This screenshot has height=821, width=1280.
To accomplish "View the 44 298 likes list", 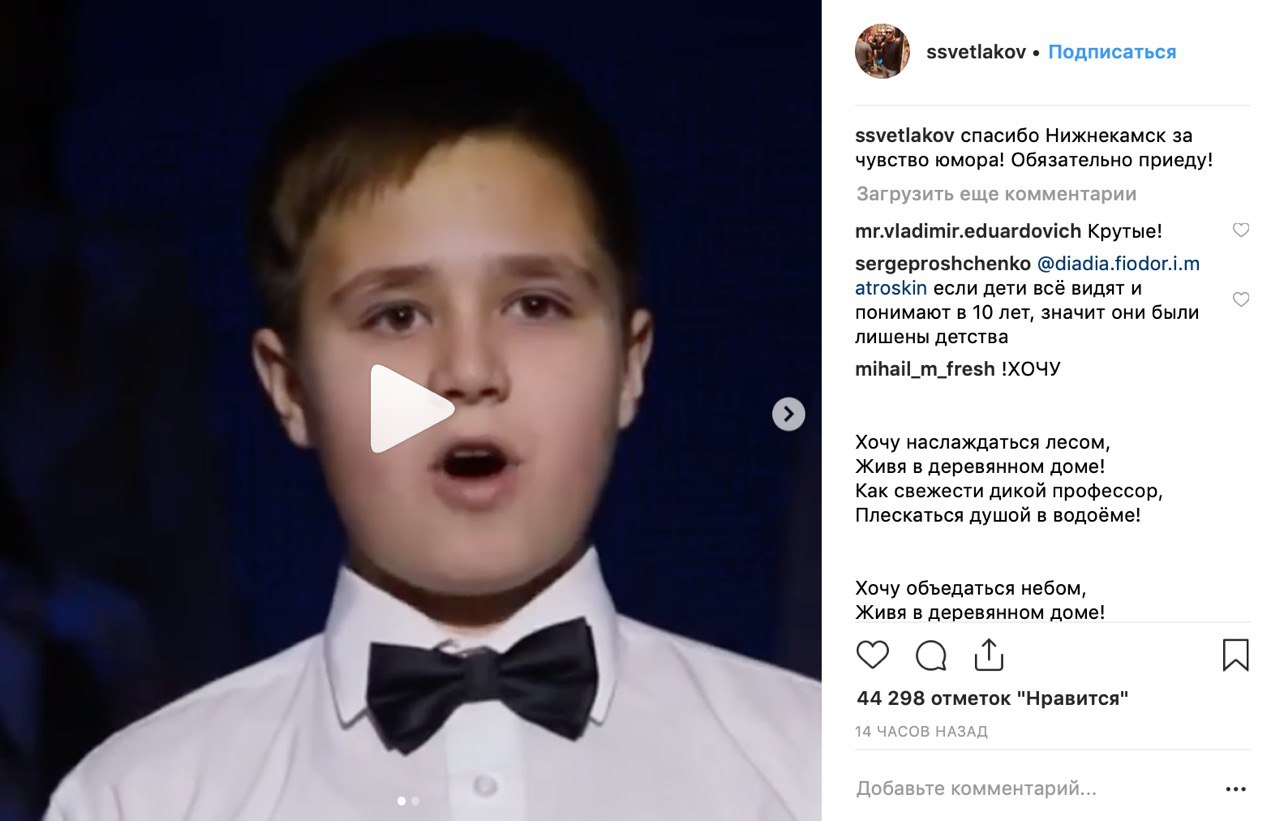I will 992,698.
